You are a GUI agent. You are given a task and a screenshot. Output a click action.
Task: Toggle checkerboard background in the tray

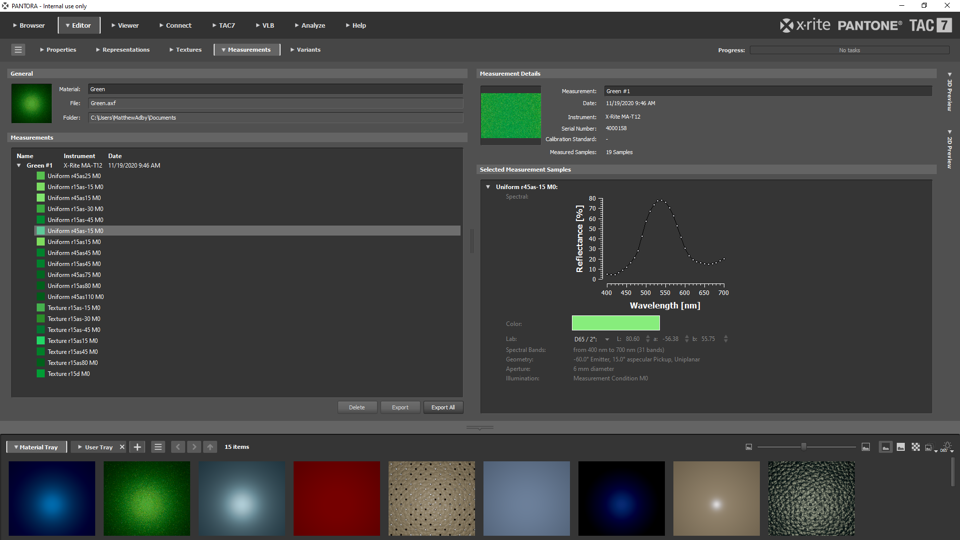915,447
